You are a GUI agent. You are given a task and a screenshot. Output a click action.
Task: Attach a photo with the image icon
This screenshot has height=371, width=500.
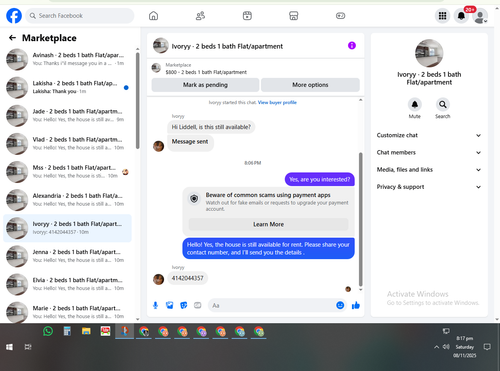[170, 305]
